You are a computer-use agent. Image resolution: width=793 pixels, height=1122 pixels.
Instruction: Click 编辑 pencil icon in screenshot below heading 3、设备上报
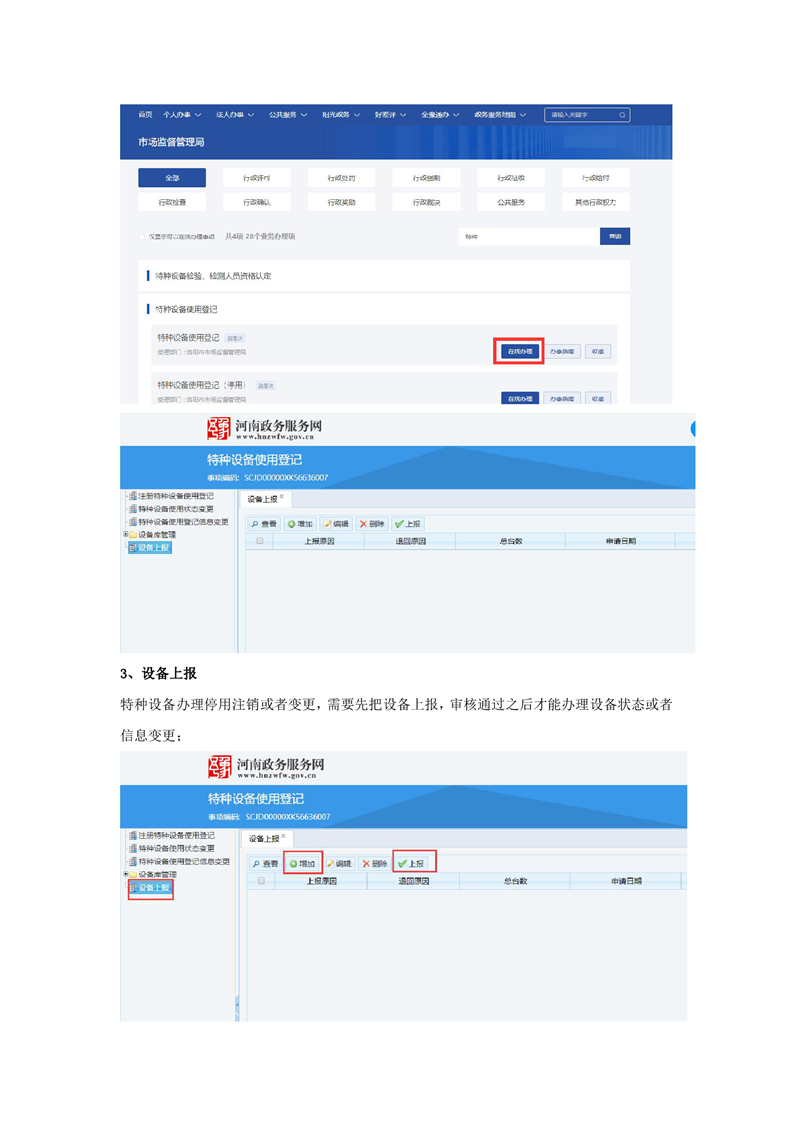[x=330, y=864]
